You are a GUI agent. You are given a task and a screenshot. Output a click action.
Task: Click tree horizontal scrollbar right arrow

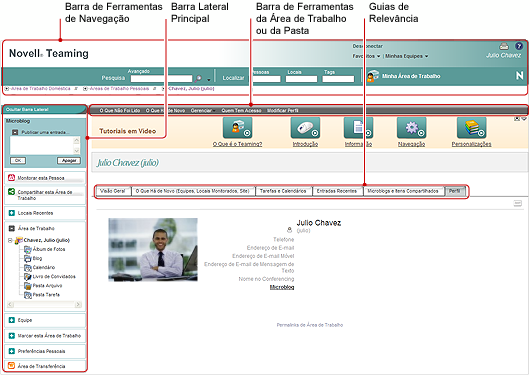(x=78, y=304)
